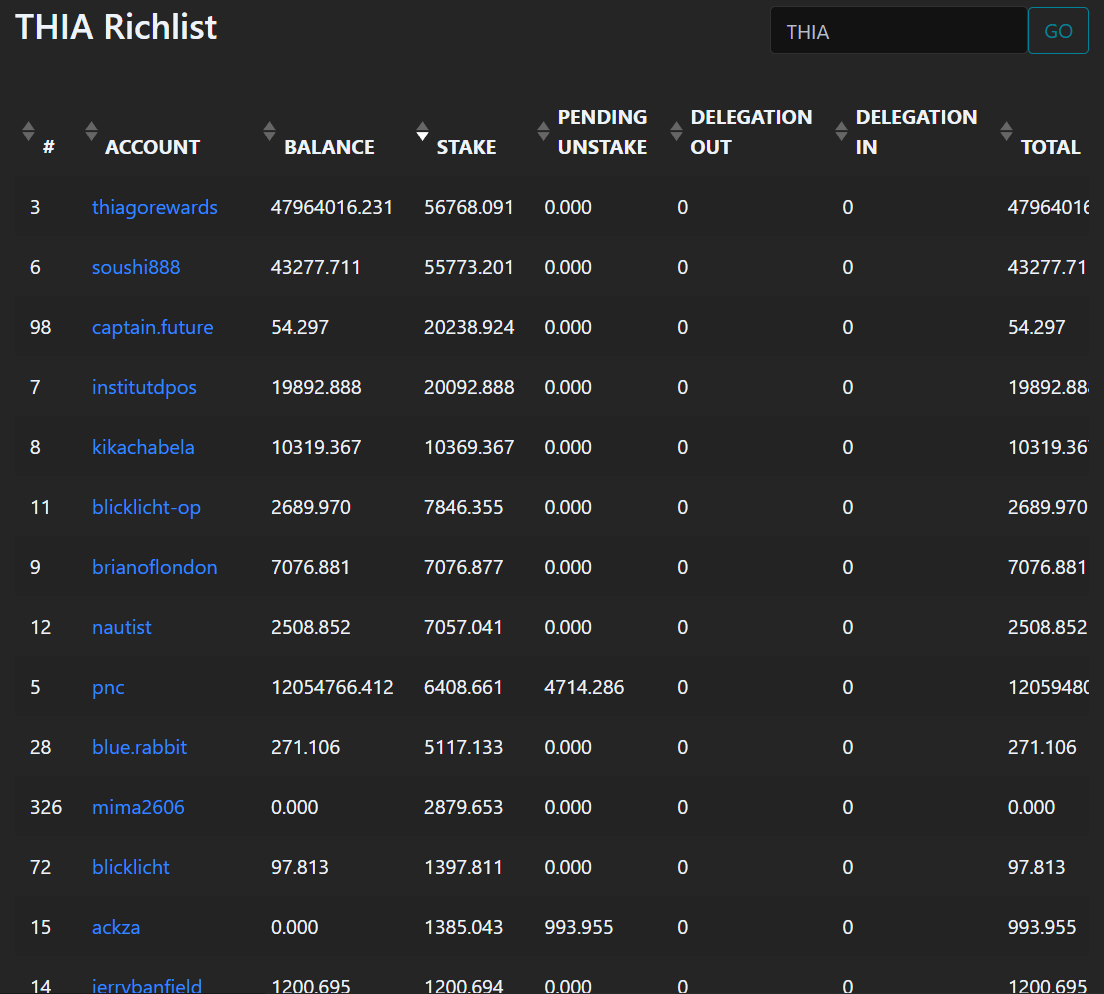
Task: Select balance value 7076.881
Action: click(x=310, y=567)
